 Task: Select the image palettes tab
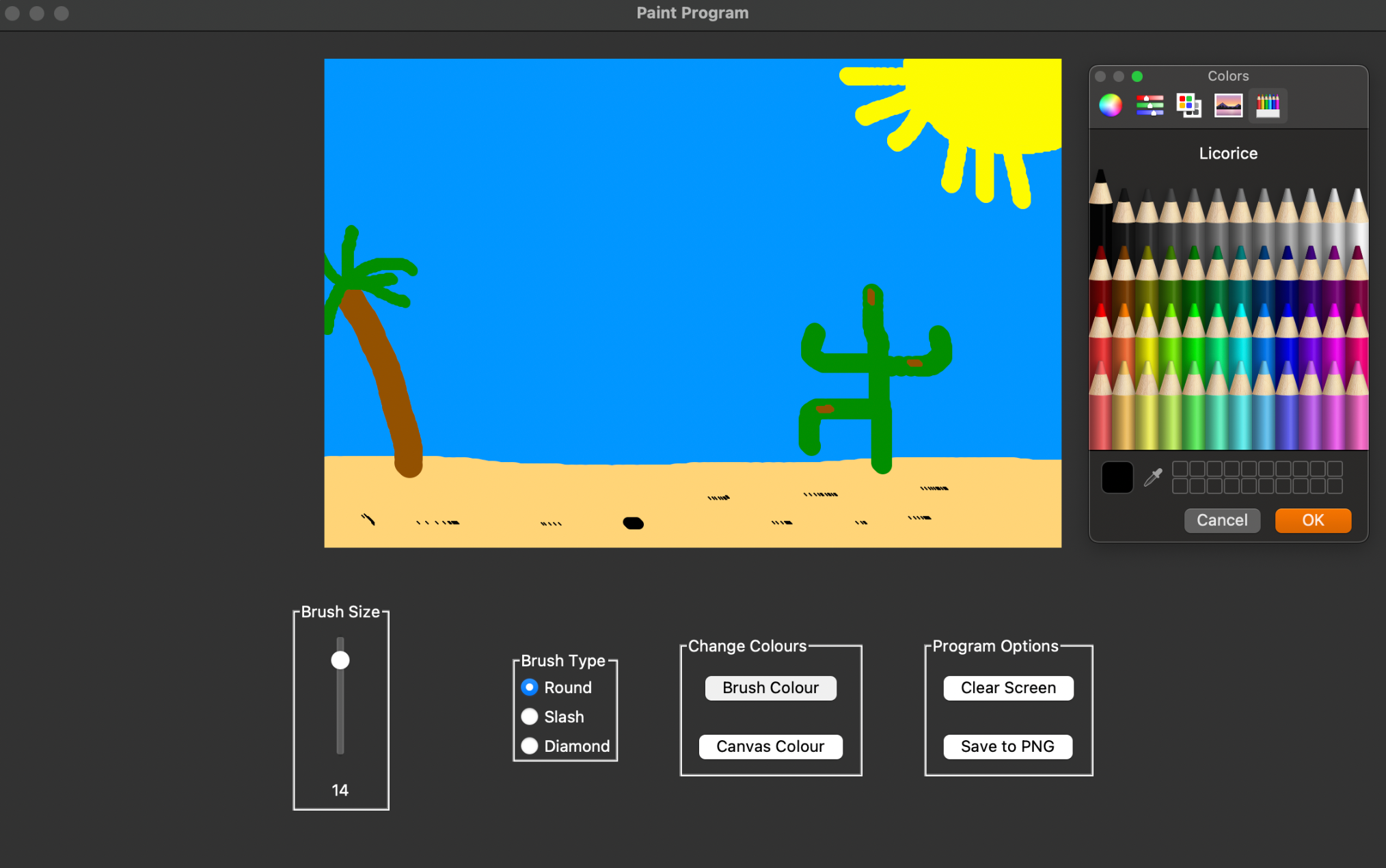point(1228,105)
